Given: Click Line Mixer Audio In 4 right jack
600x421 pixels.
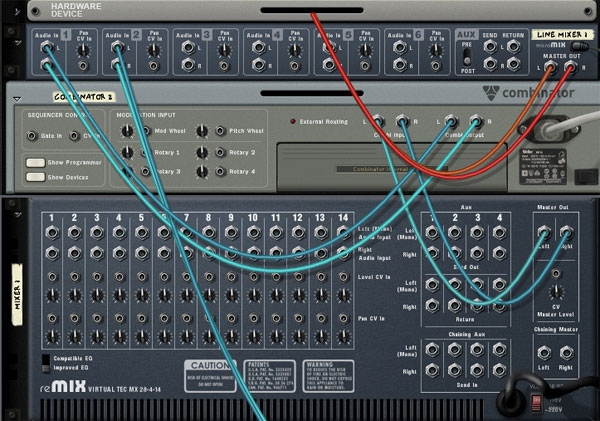Looking at the screenshot, I should 259,65.
